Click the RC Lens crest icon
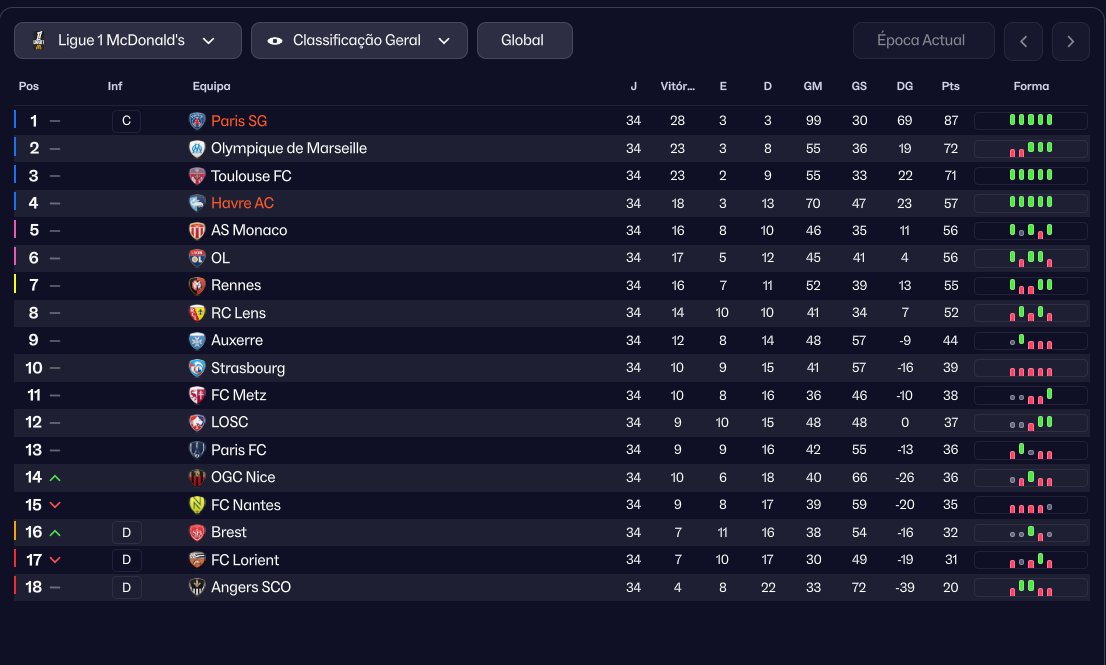Screen dimensions: 1106x665 pyautogui.click(x=197, y=313)
